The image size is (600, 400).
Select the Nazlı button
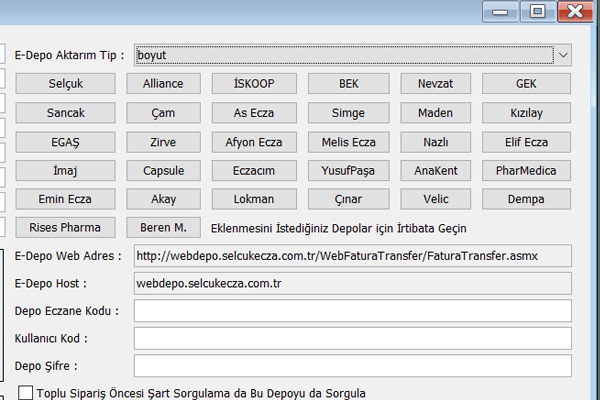[435, 142]
